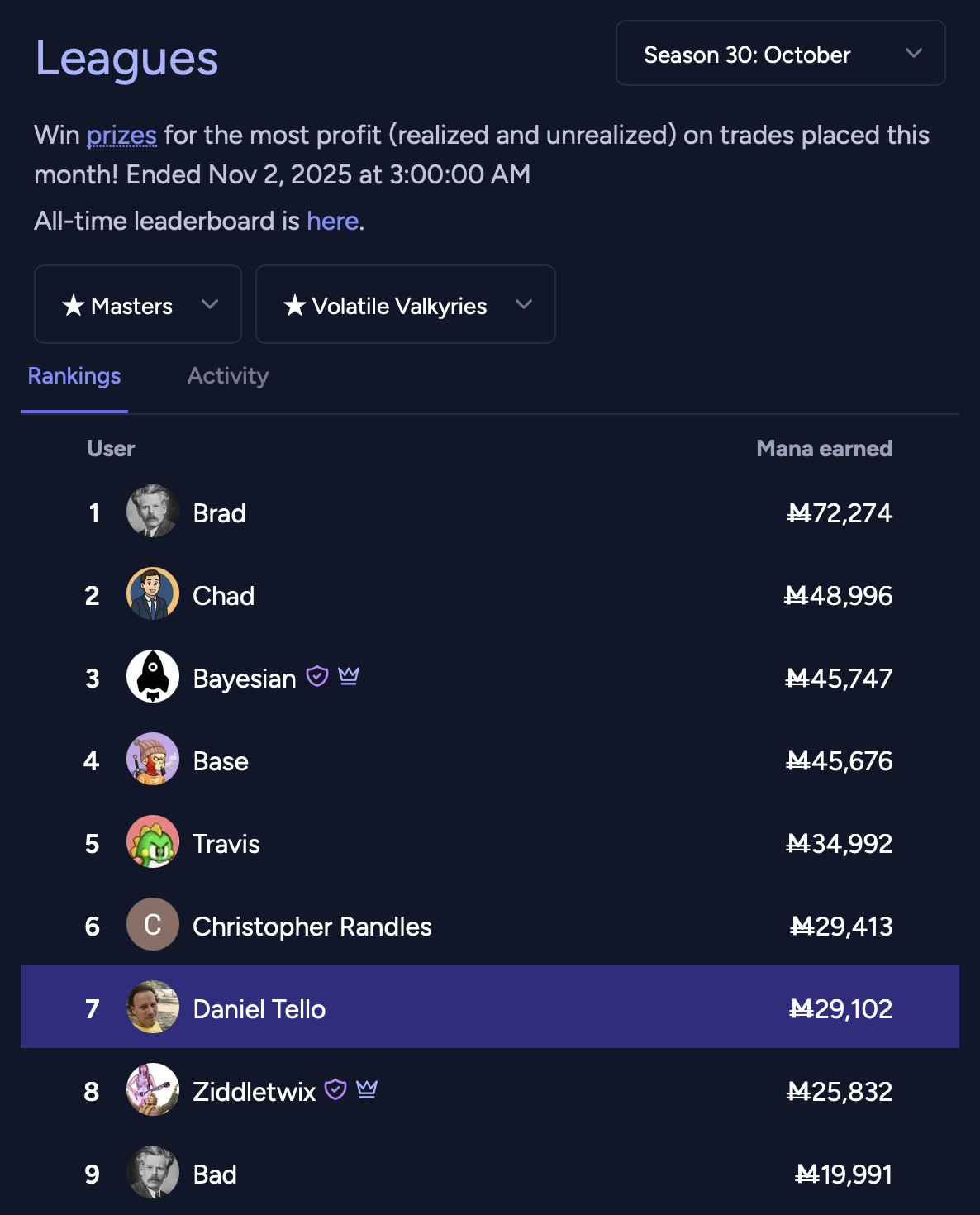Click the username Christopher Randles
Image resolution: width=980 pixels, height=1215 pixels.
(312, 927)
